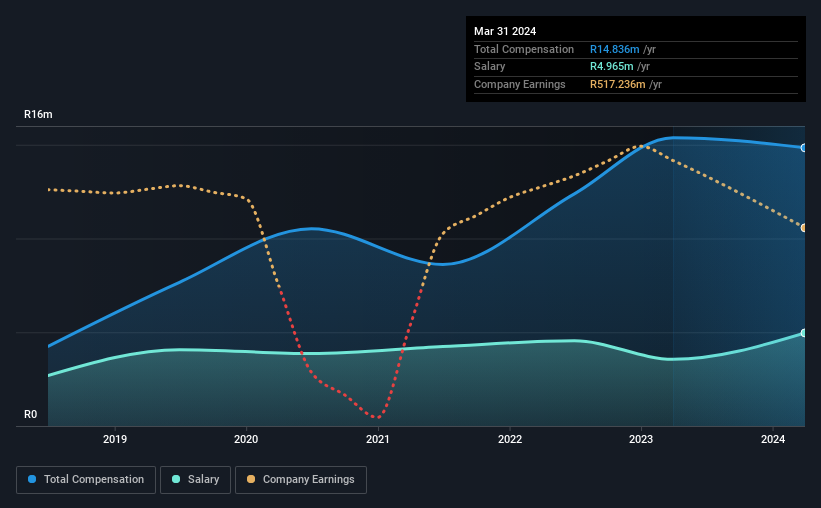821x508 pixels.
Task: Click the R14.836m total compensation value
Action: pyautogui.click(x=615, y=49)
